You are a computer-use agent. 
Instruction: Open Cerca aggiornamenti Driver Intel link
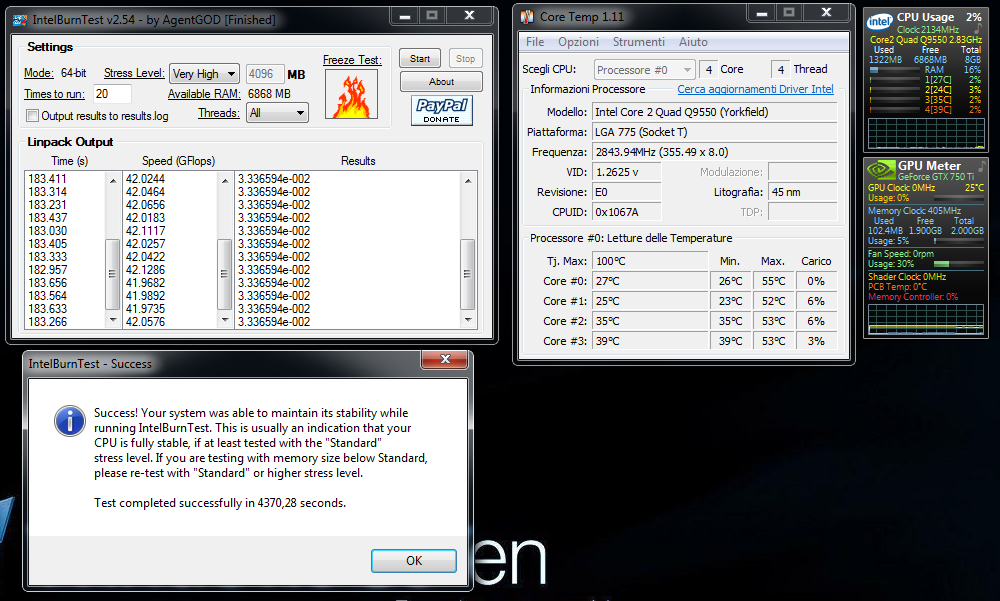coord(755,89)
